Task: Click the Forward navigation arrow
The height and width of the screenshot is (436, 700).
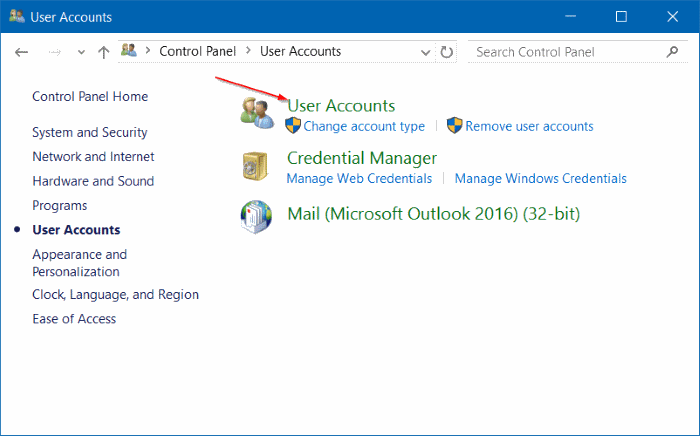Action: tap(54, 52)
